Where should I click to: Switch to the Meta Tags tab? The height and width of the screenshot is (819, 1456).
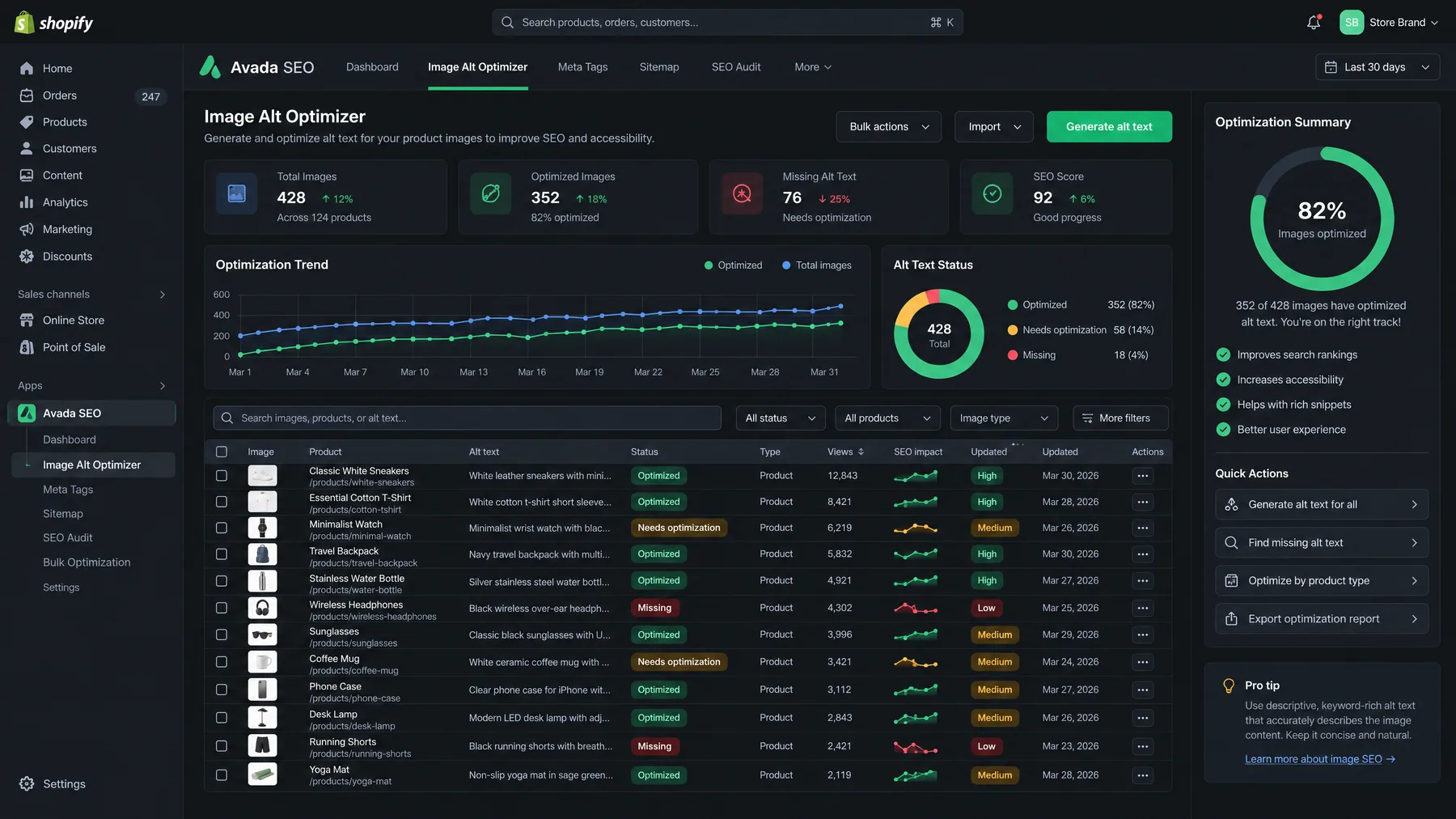(582, 67)
